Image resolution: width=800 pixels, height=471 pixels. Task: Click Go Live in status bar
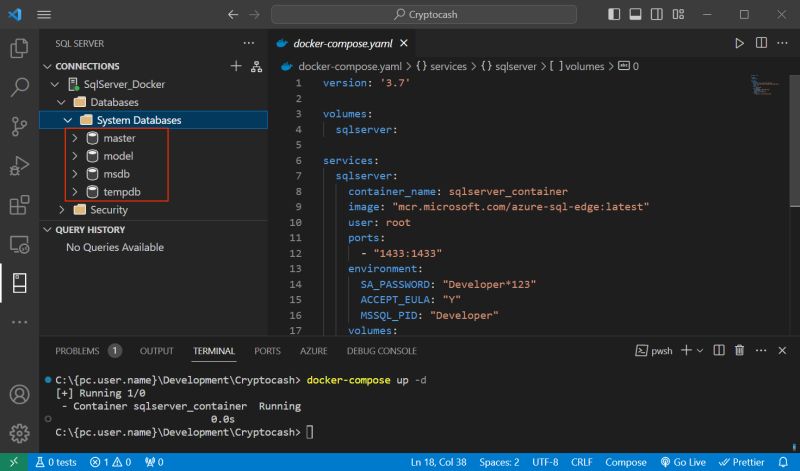tap(683, 462)
